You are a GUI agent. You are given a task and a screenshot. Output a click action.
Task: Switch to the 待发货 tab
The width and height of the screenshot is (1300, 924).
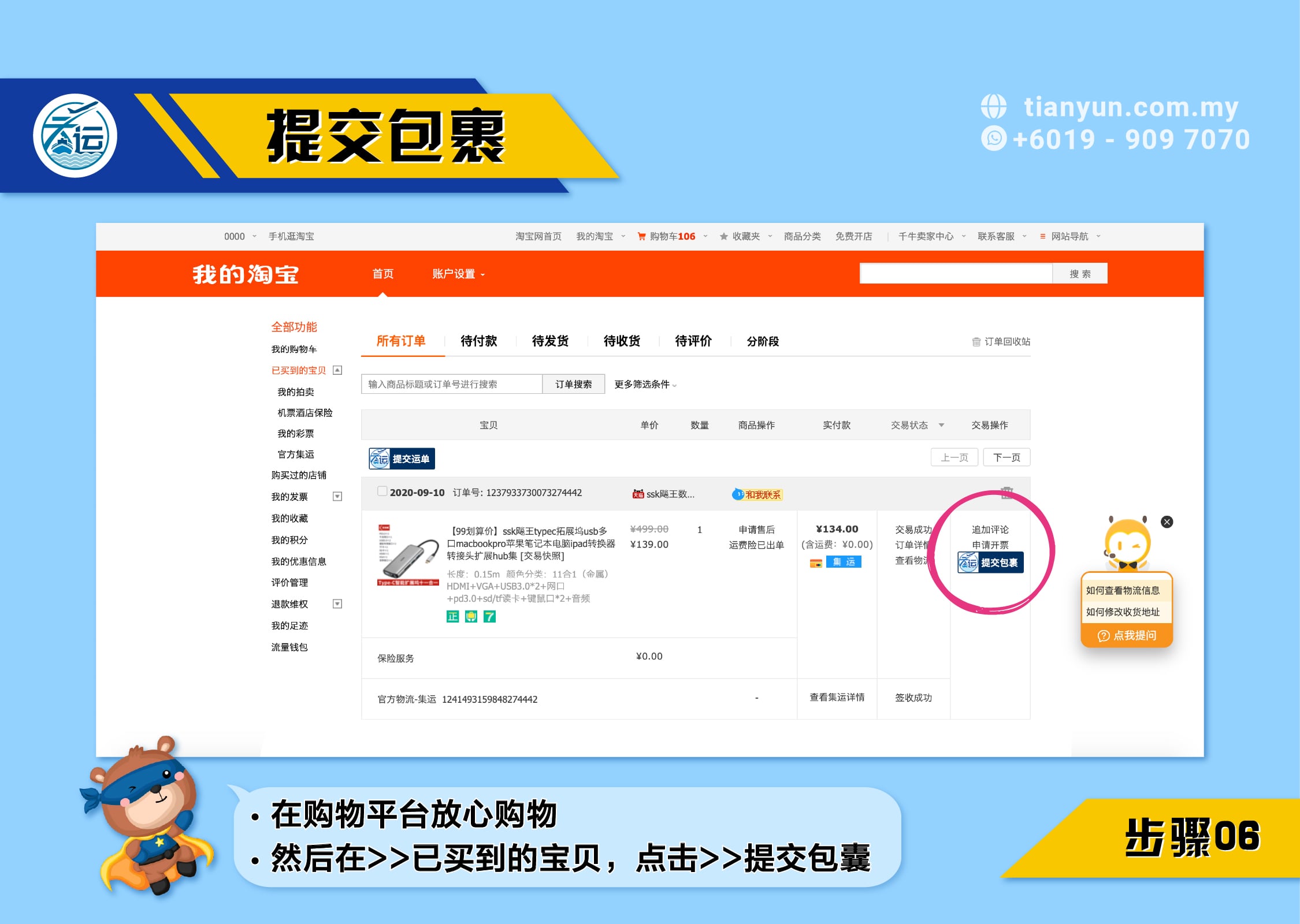click(550, 341)
